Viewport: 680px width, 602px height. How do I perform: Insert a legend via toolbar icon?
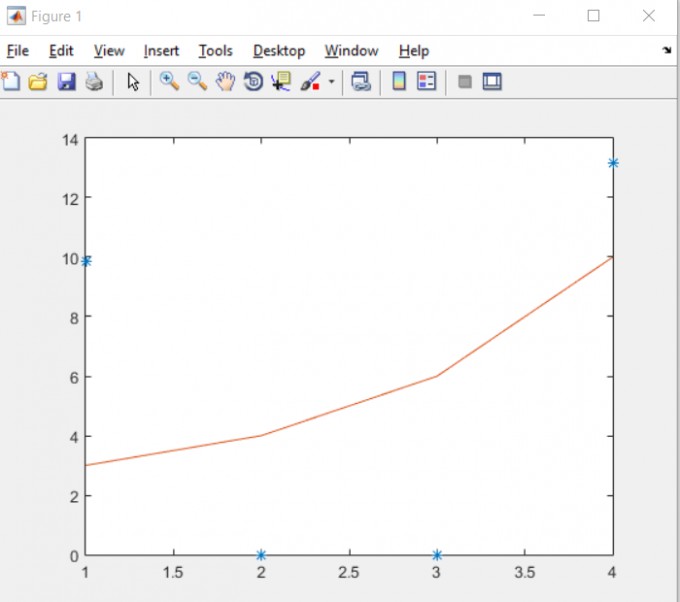(x=426, y=81)
